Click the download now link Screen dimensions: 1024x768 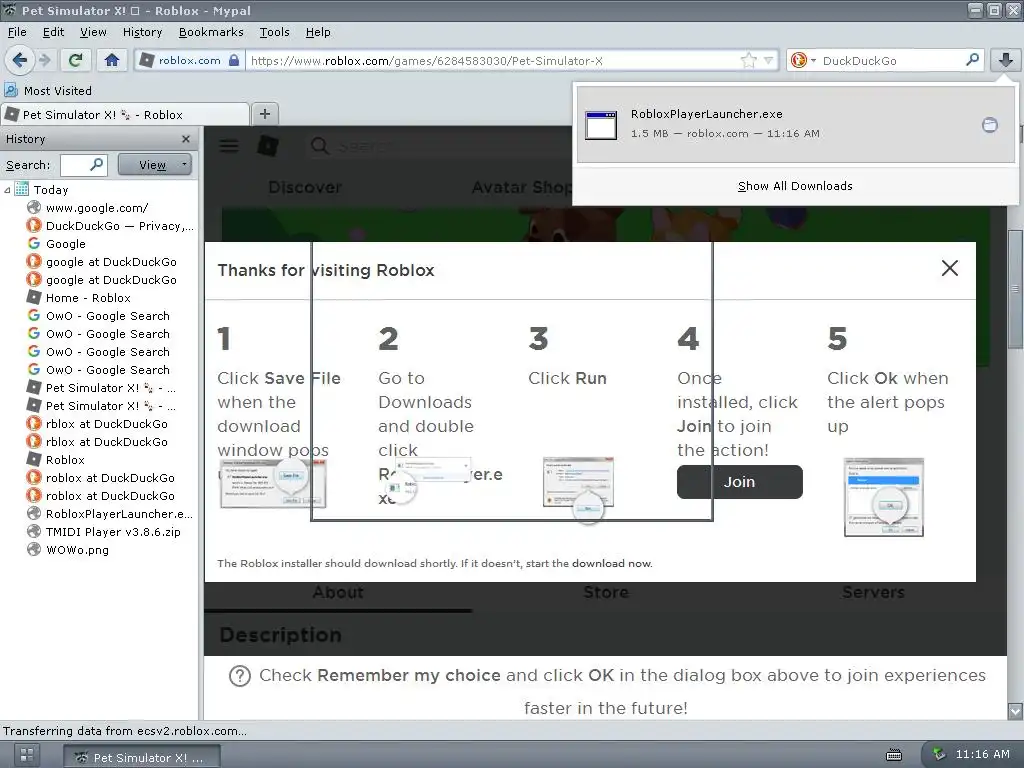point(612,563)
